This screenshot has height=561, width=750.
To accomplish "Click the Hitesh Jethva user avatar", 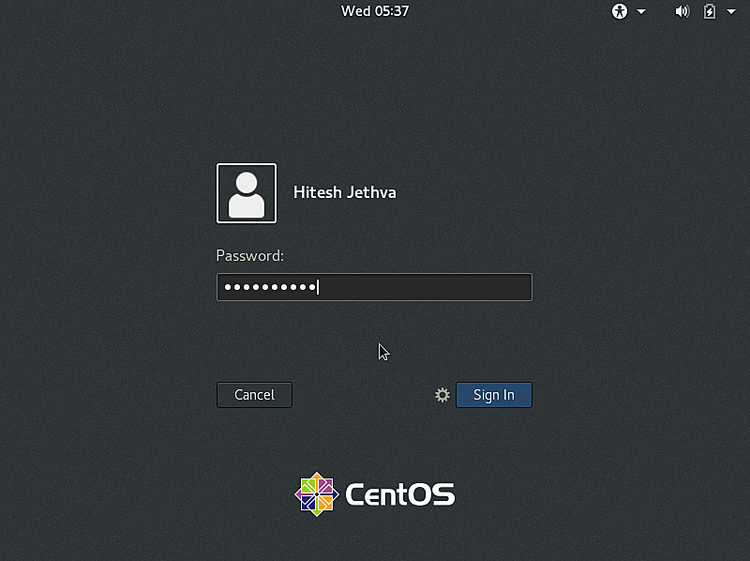I will click(x=246, y=193).
